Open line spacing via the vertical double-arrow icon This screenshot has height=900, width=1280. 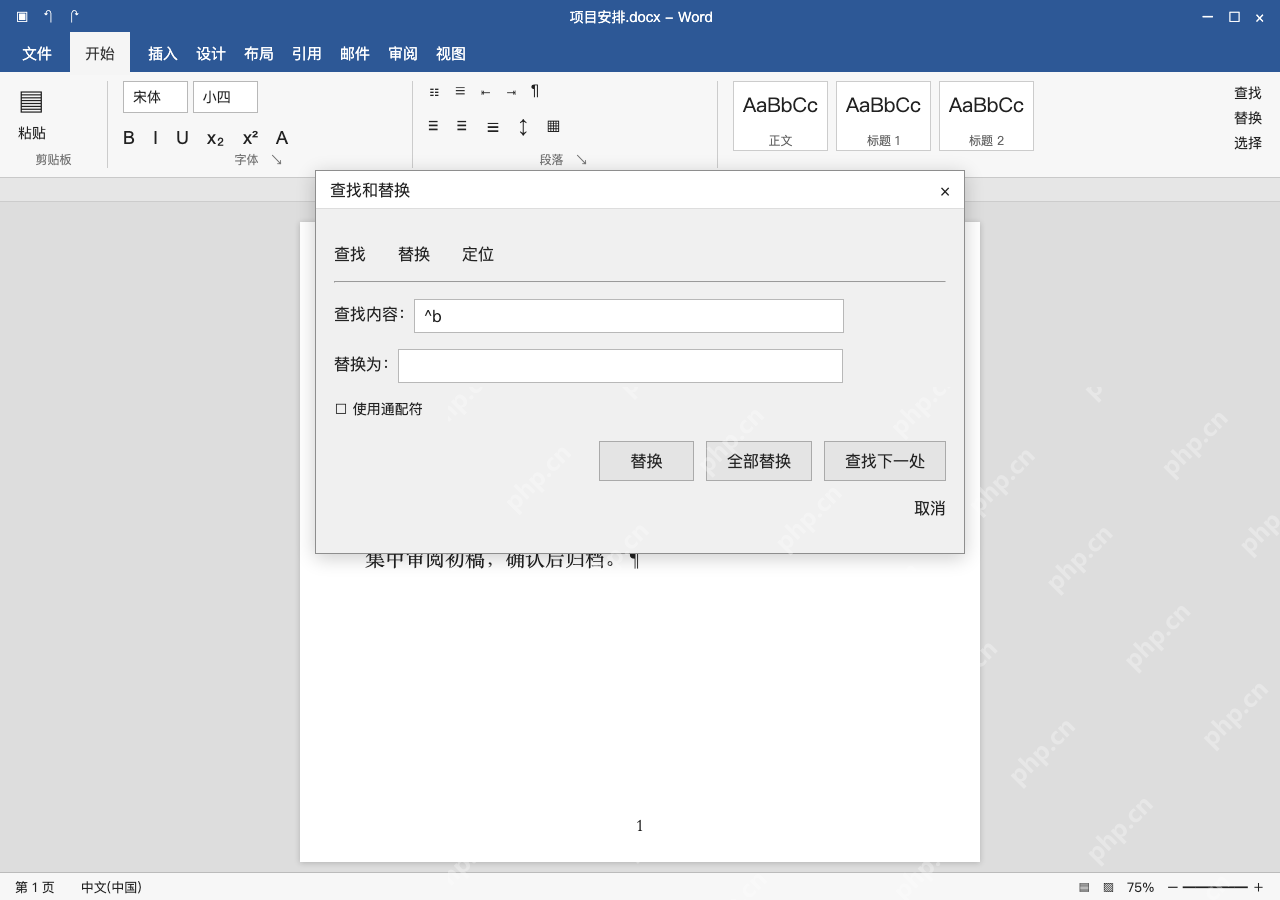pos(523,127)
